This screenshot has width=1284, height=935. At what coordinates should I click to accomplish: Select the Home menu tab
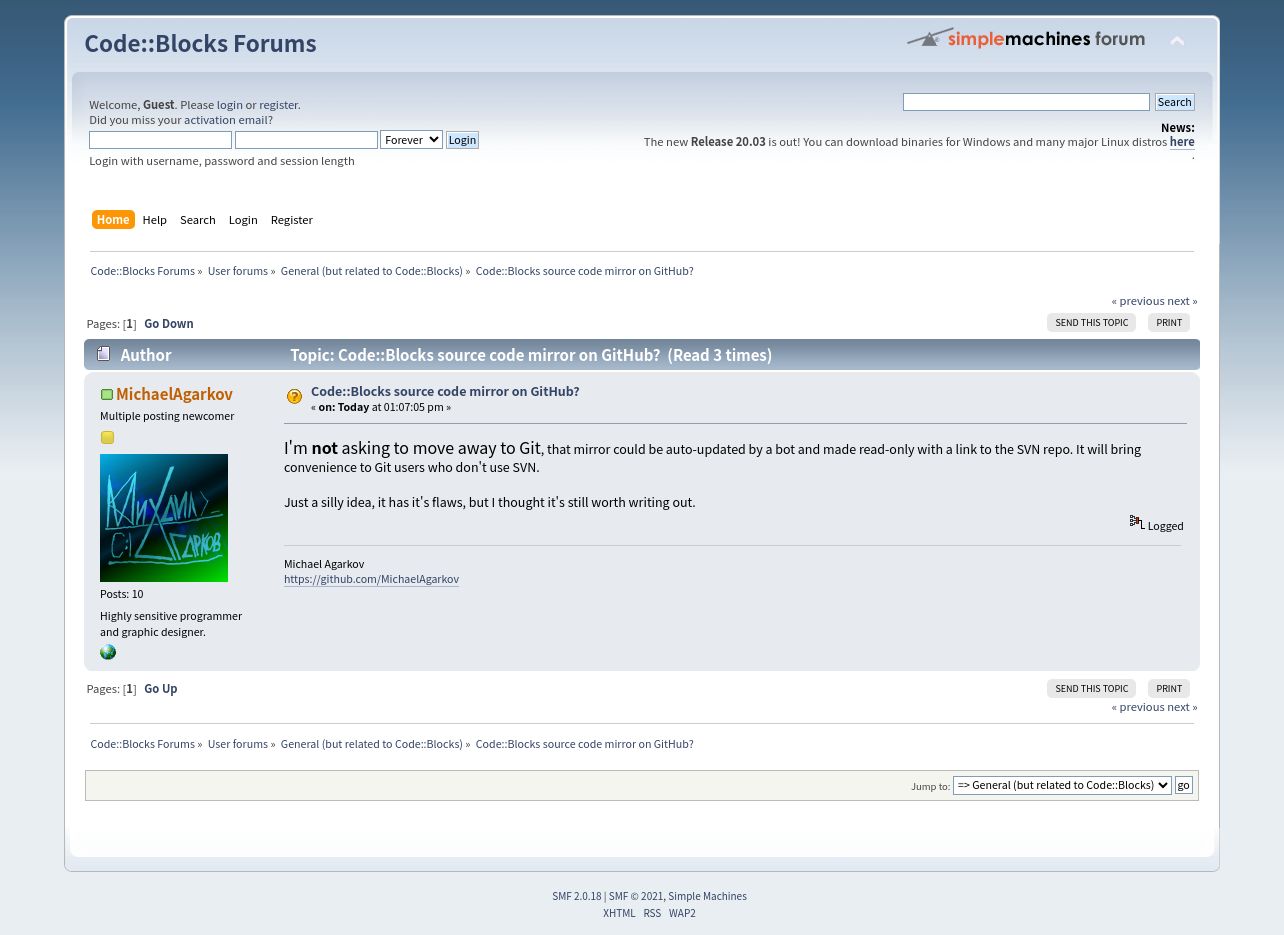tap(113, 220)
